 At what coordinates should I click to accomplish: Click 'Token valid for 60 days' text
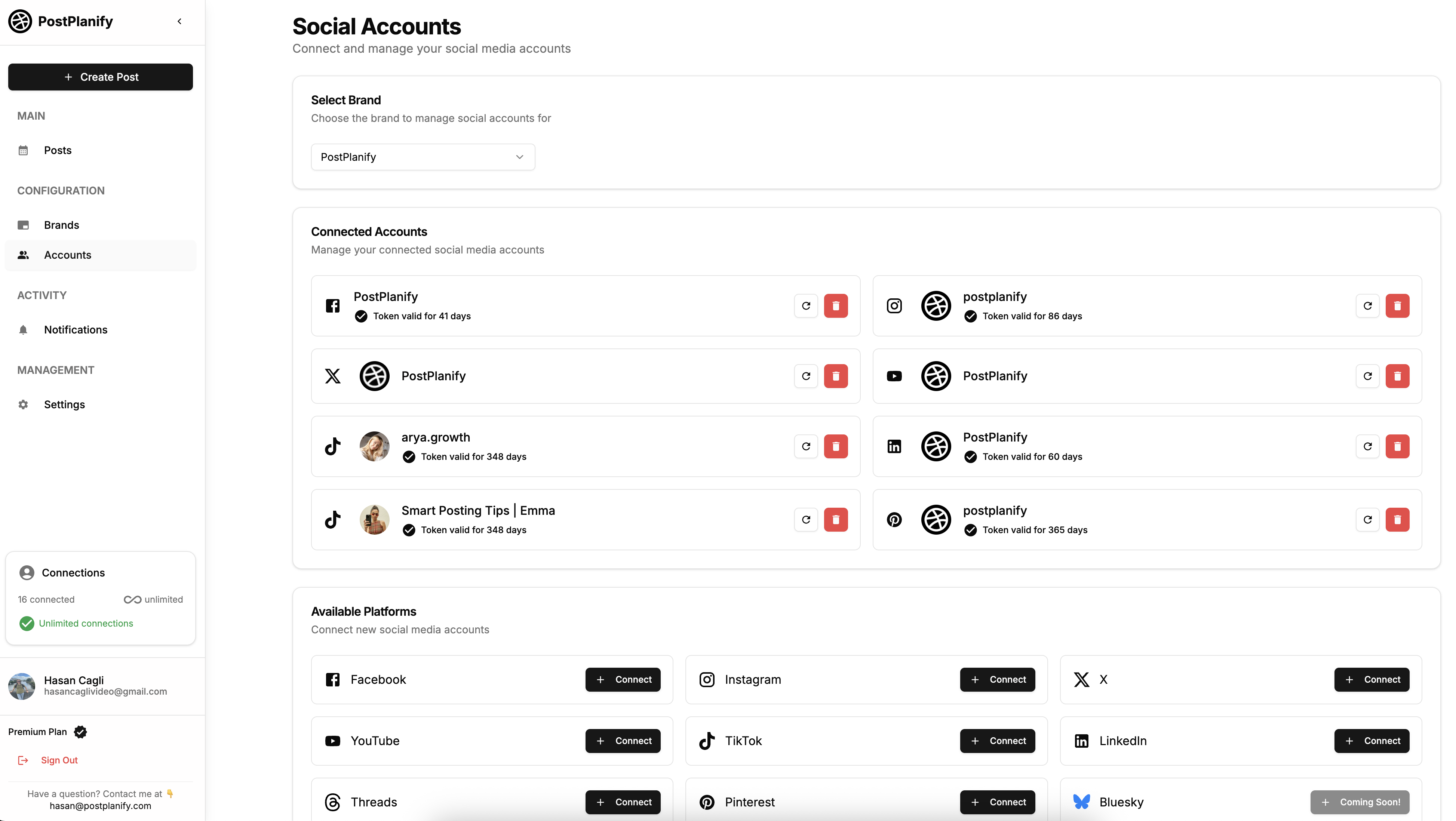[1032, 456]
